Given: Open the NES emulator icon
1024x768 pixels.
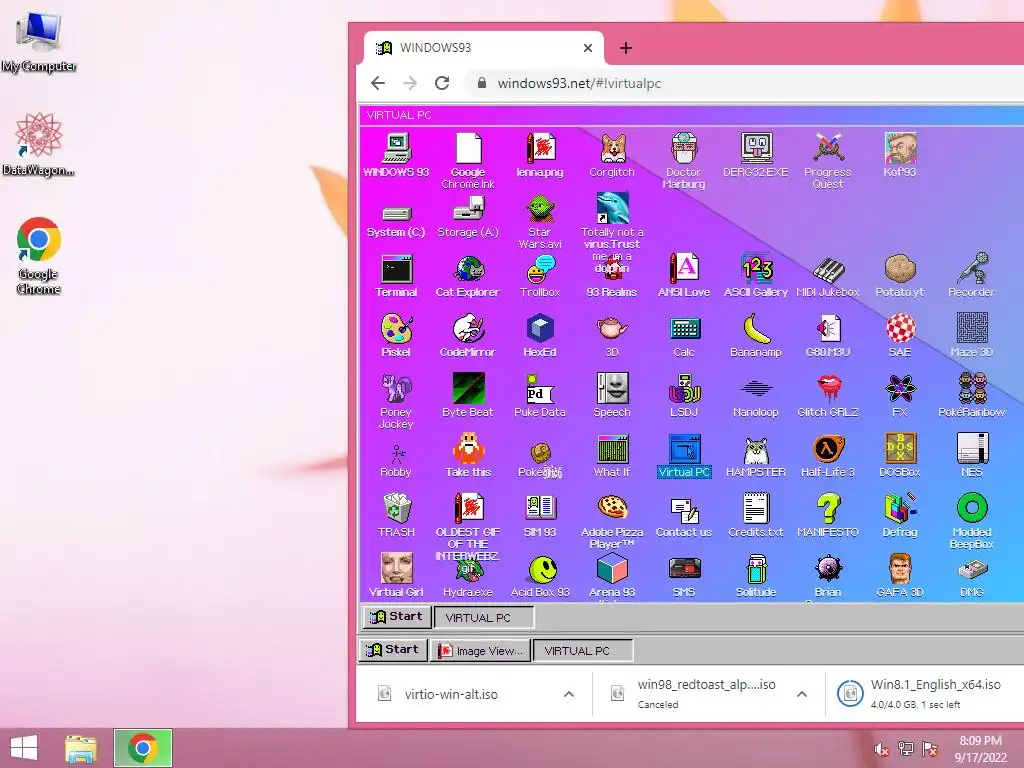Looking at the screenshot, I should tap(971, 456).
